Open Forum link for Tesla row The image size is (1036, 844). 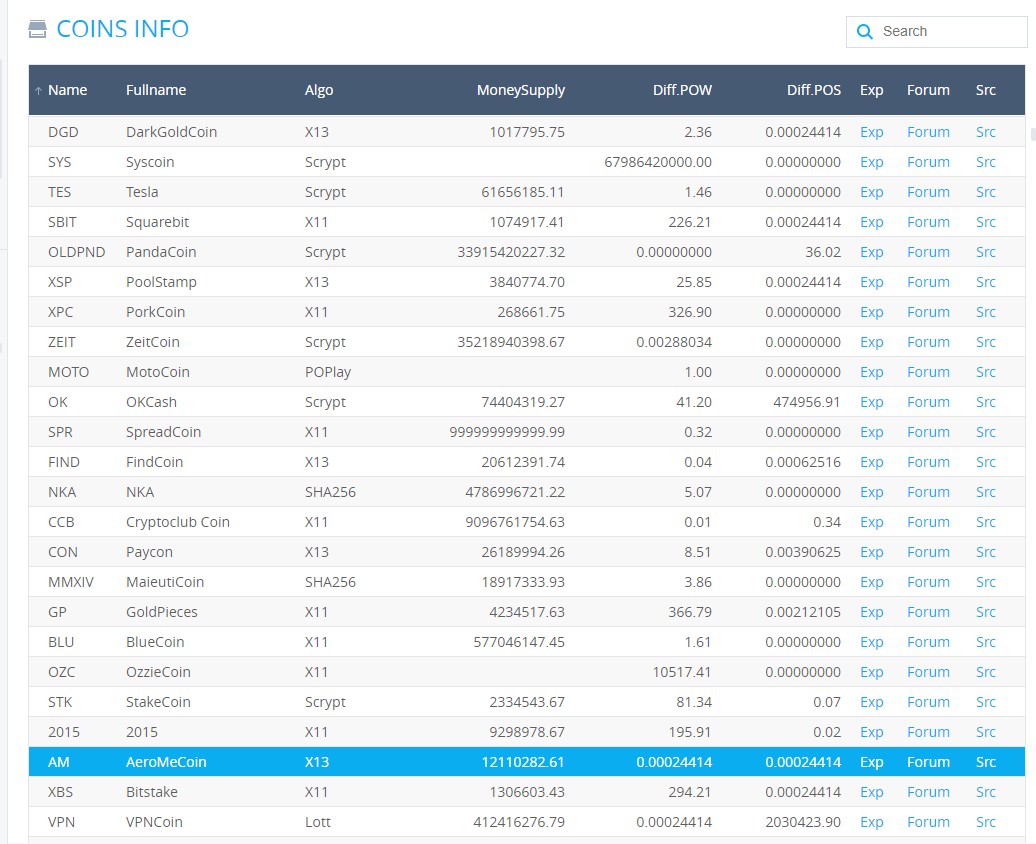pyautogui.click(x=928, y=192)
